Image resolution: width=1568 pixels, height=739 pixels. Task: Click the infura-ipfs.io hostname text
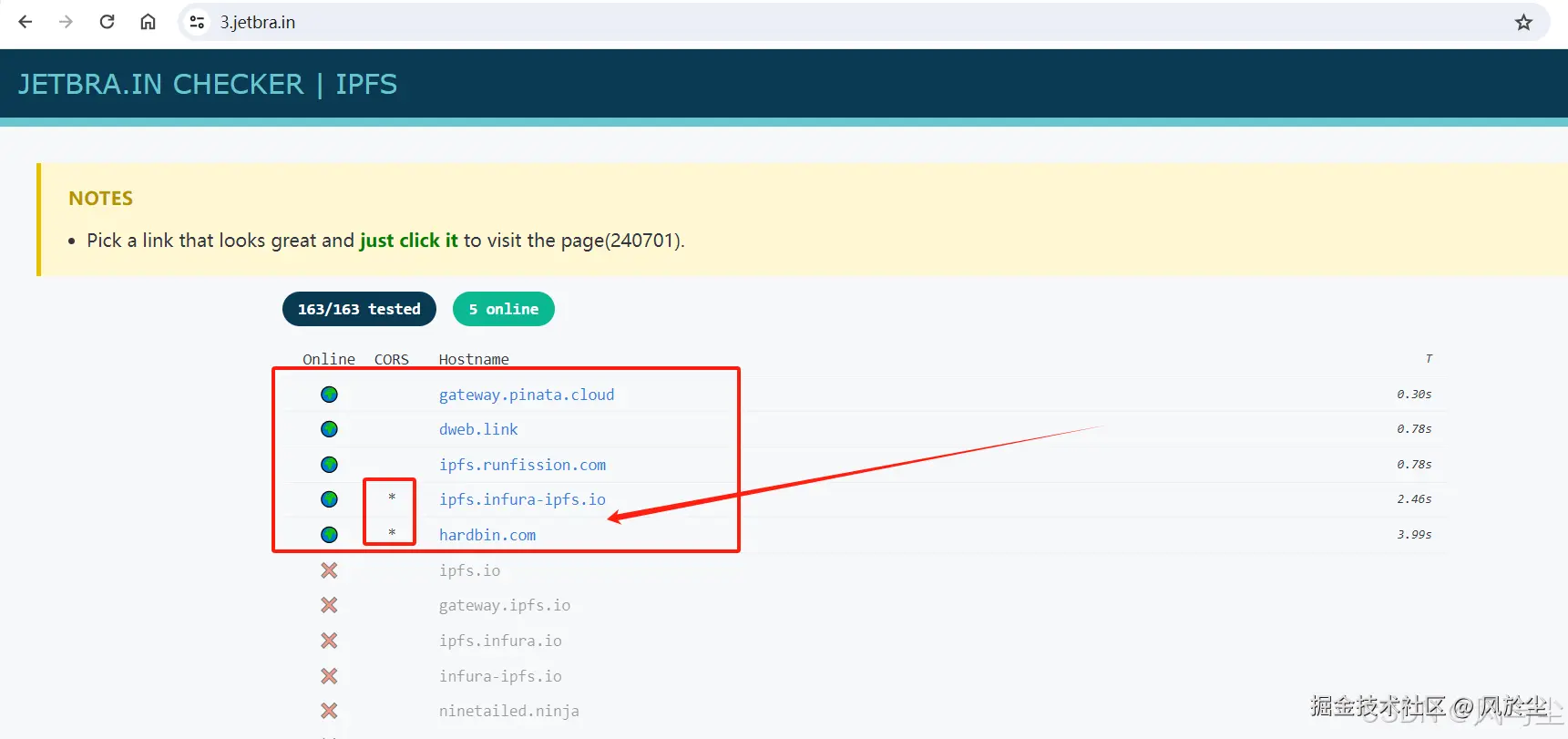pos(500,676)
